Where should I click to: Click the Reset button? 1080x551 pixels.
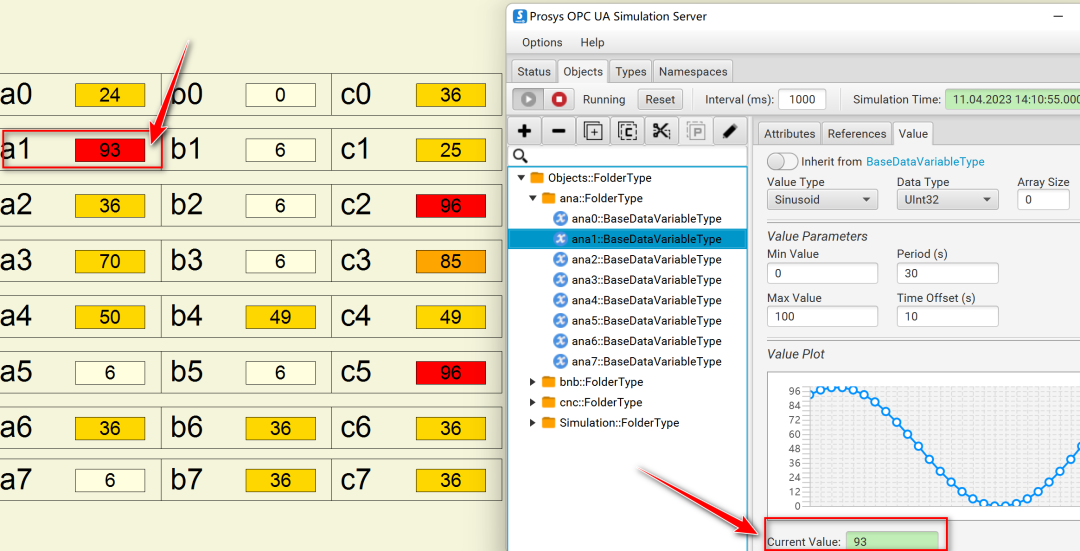click(x=660, y=99)
